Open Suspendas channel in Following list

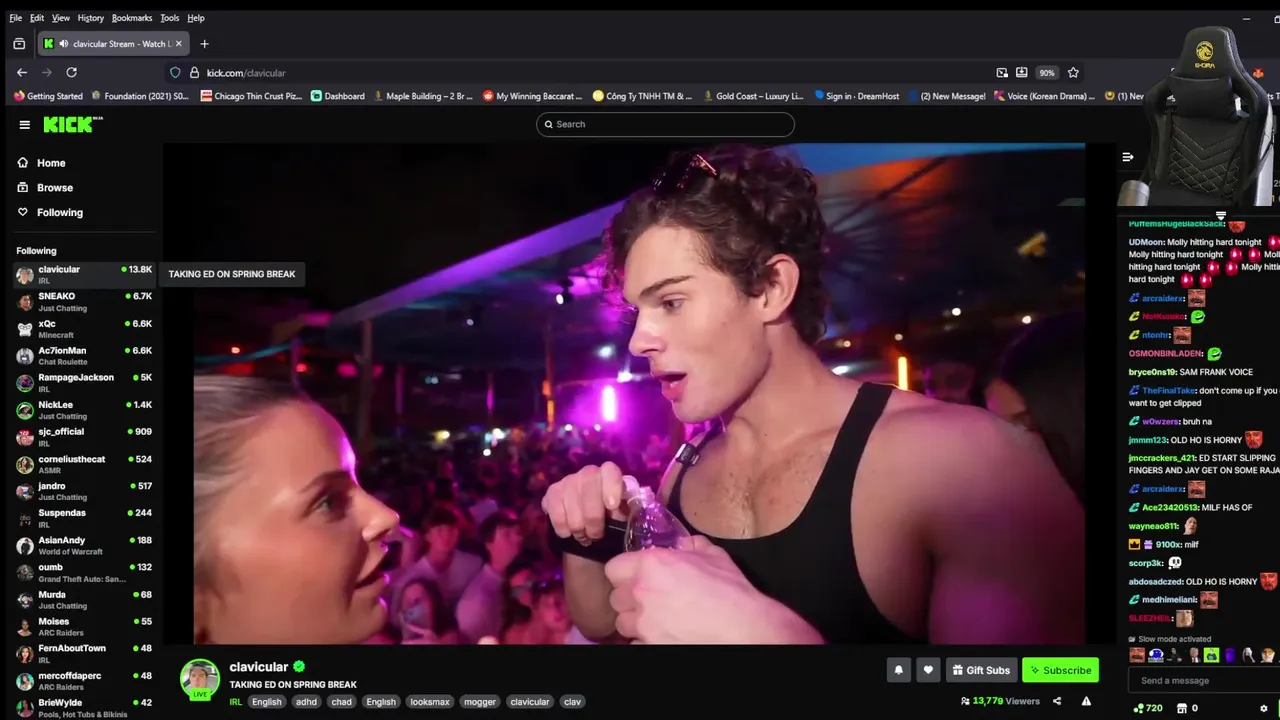pyautogui.click(x=84, y=518)
